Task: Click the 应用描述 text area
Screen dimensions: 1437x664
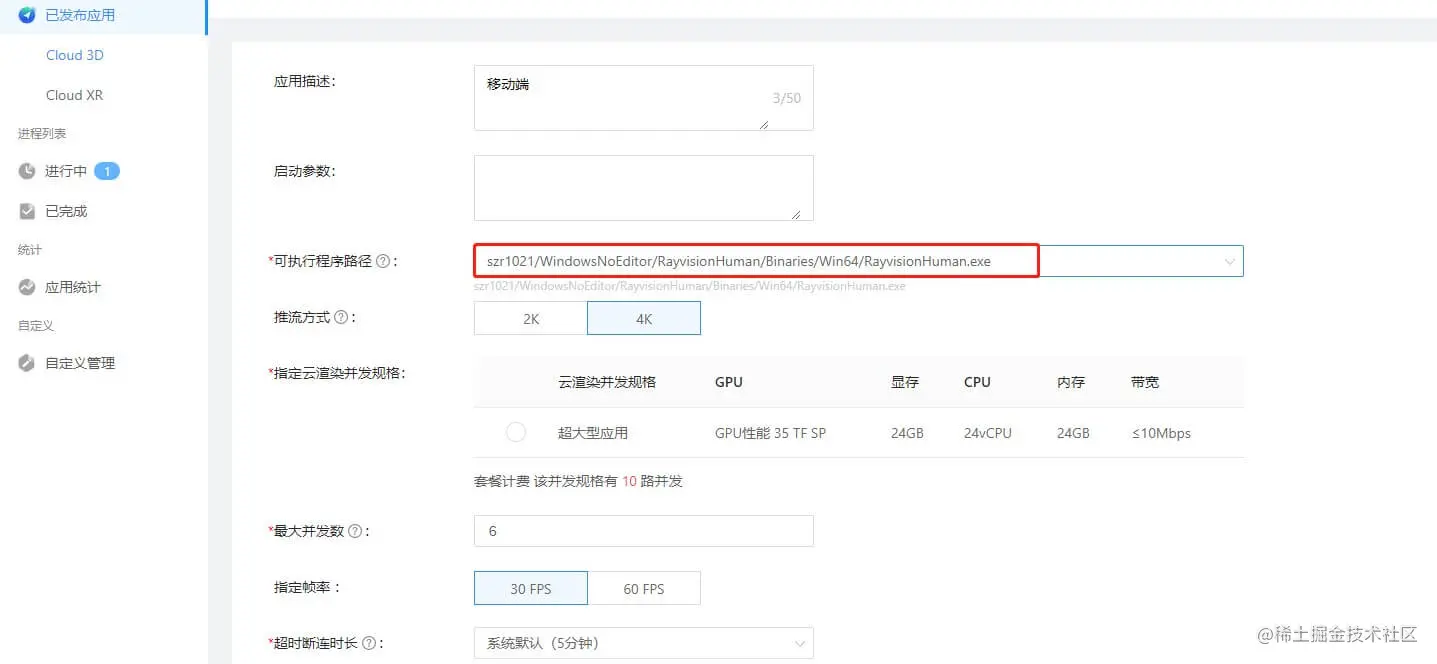Action: [x=644, y=98]
